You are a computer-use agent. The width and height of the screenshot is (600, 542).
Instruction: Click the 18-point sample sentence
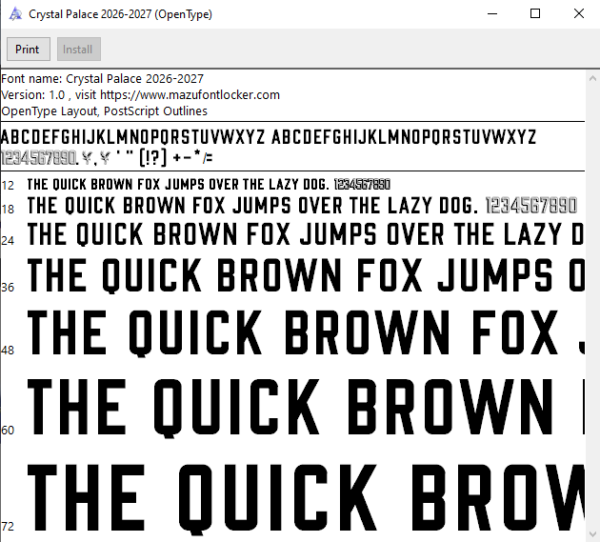302,206
